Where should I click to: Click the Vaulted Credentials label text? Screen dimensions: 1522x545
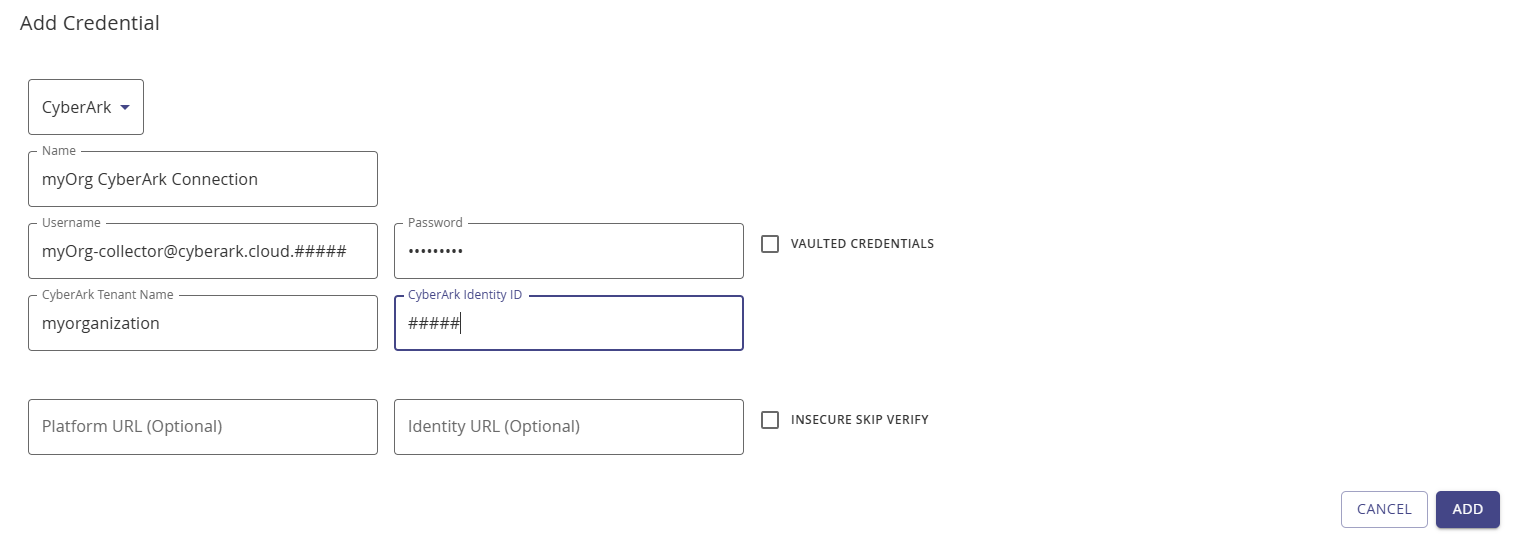862,244
